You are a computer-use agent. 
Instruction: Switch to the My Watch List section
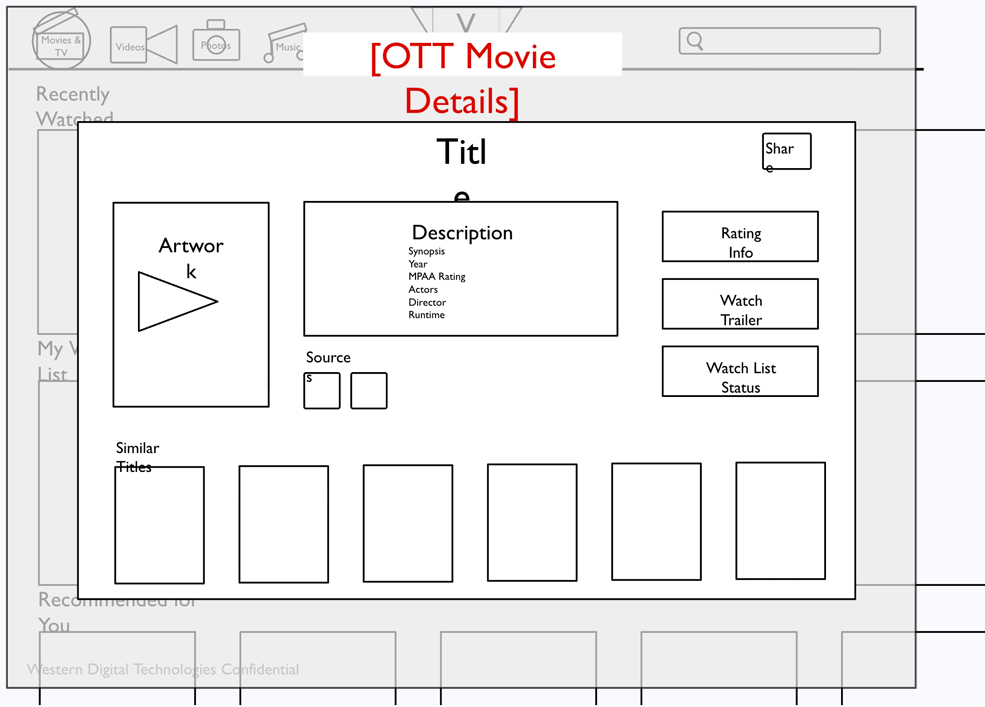(55, 362)
